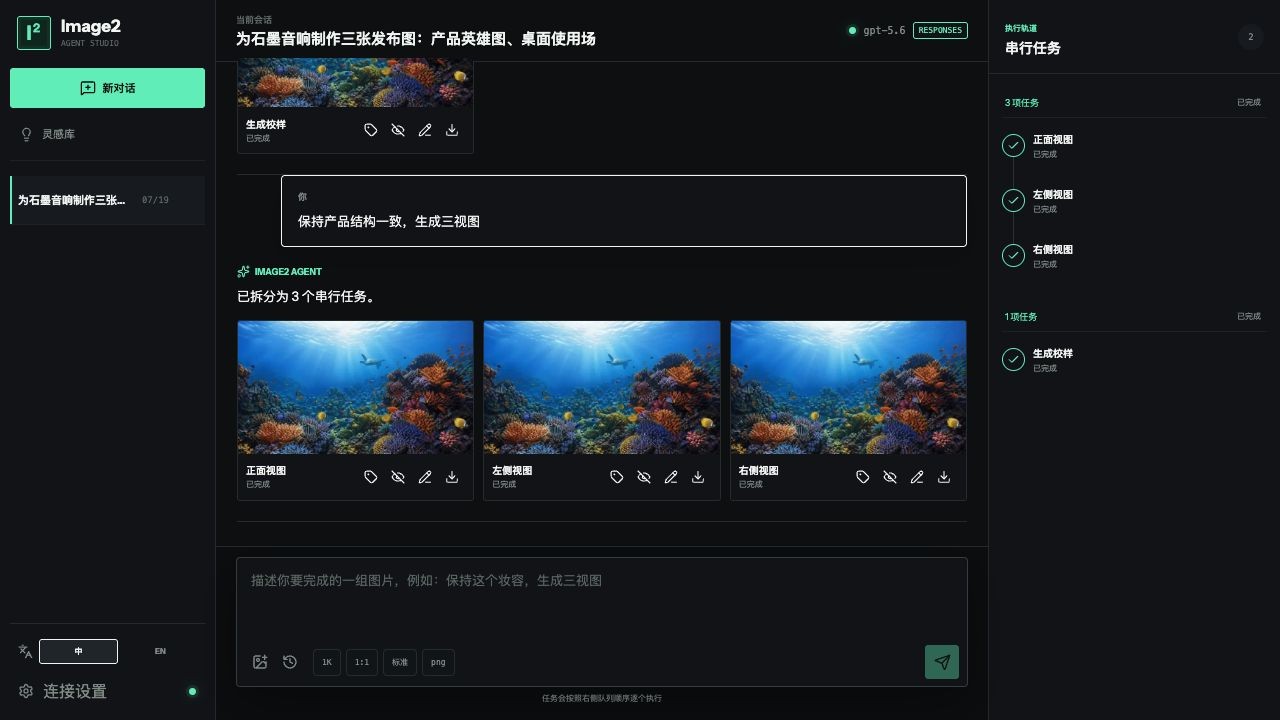Open 连接设置 connection settings
The image size is (1280, 720).
[108, 691]
